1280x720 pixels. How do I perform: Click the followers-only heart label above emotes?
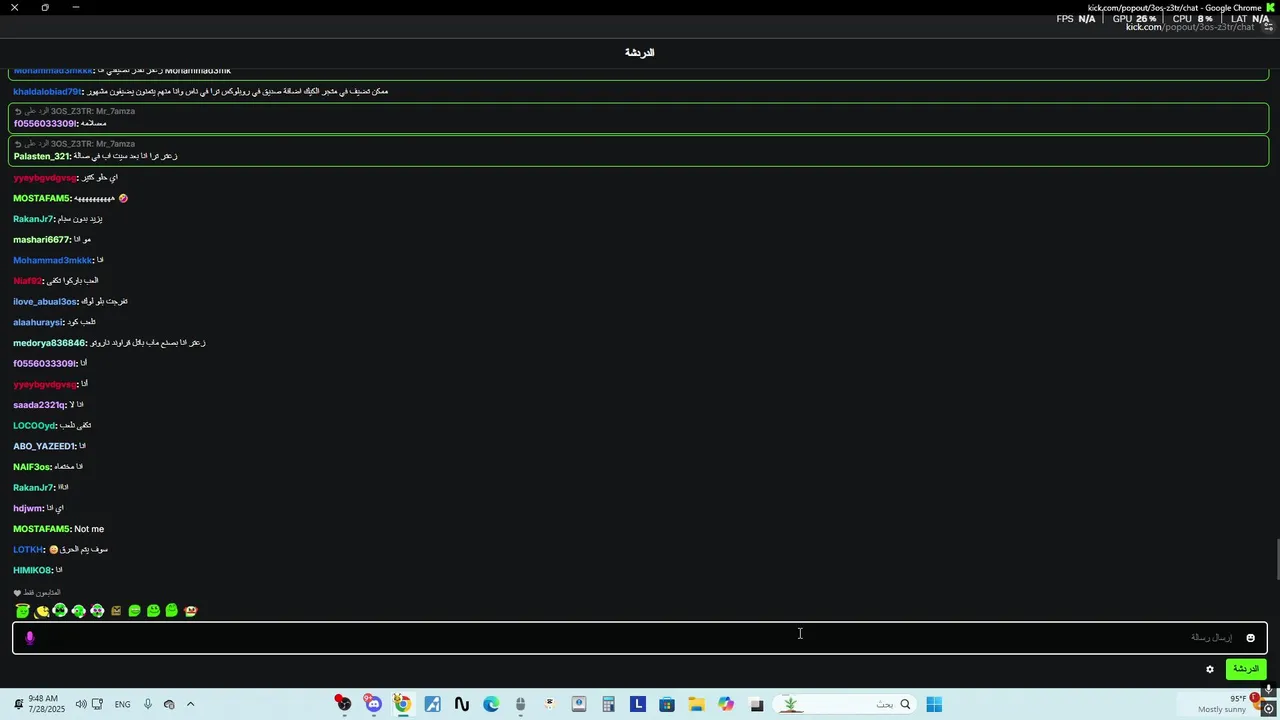tap(37, 593)
